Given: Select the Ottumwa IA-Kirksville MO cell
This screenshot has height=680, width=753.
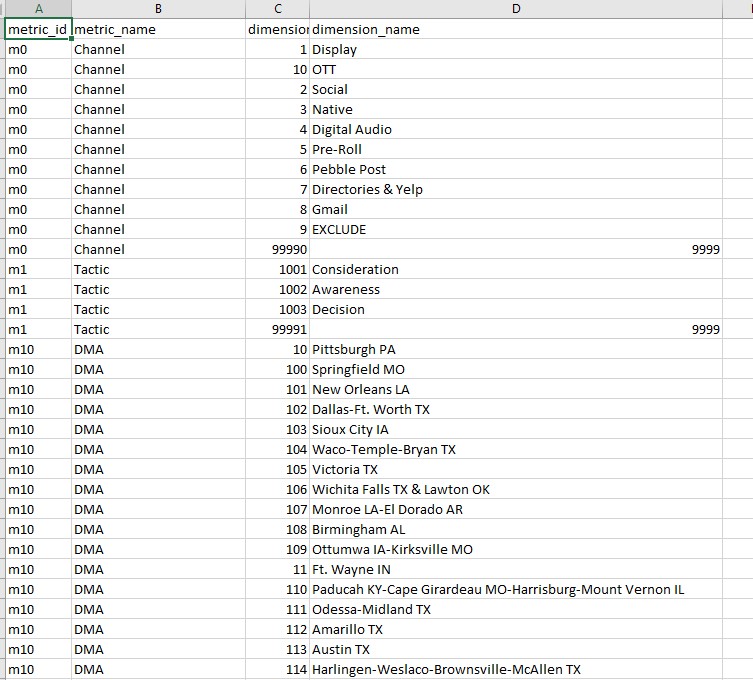Looking at the screenshot, I should tap(516, 550).
